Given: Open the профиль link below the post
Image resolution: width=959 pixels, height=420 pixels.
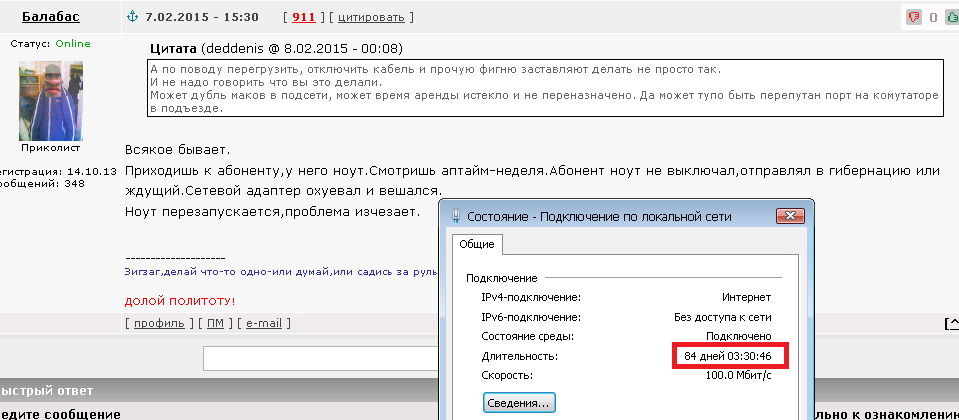Looking at the screenshot, I should (159, 323).
